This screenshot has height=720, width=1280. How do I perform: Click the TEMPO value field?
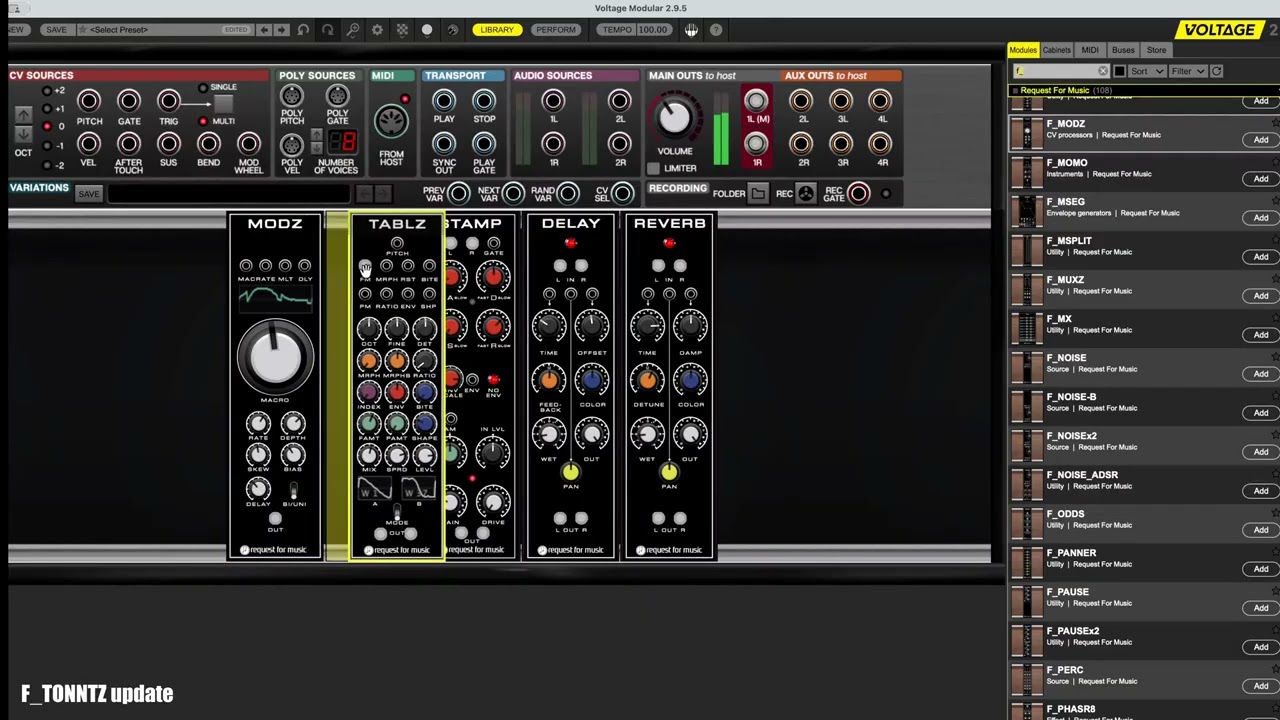(x=653, y=30)
